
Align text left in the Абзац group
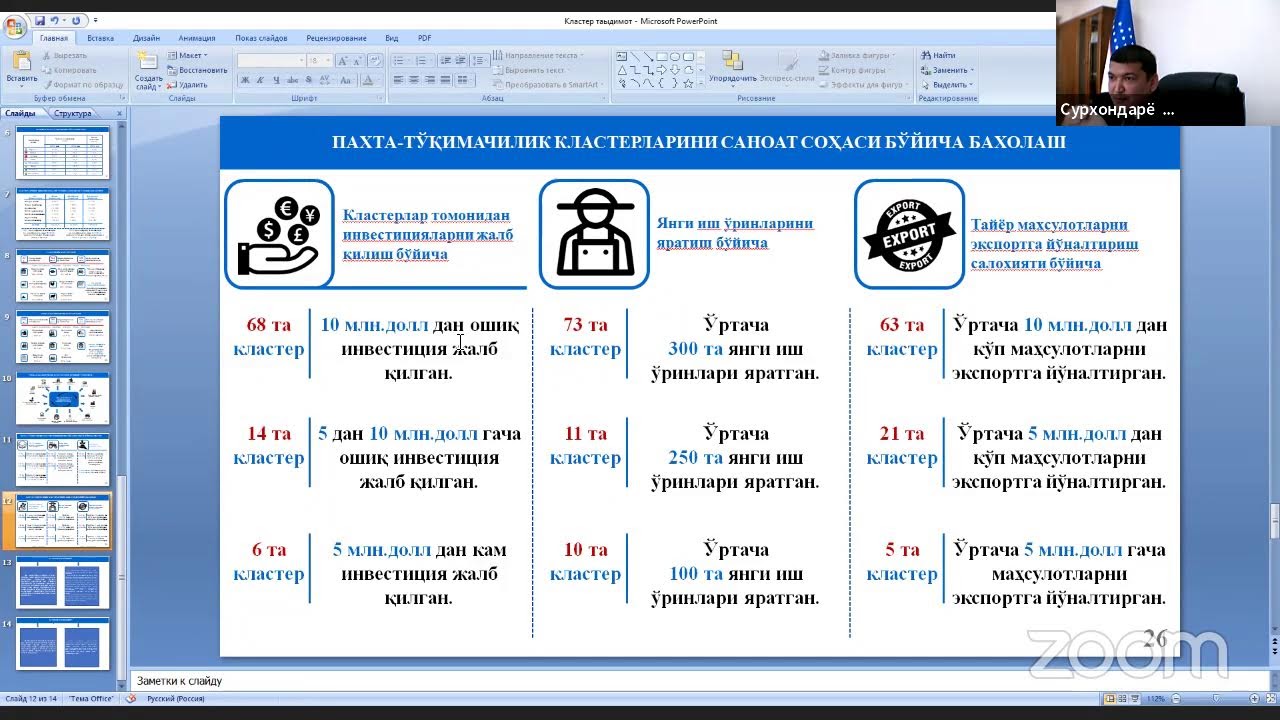point(398,80)
